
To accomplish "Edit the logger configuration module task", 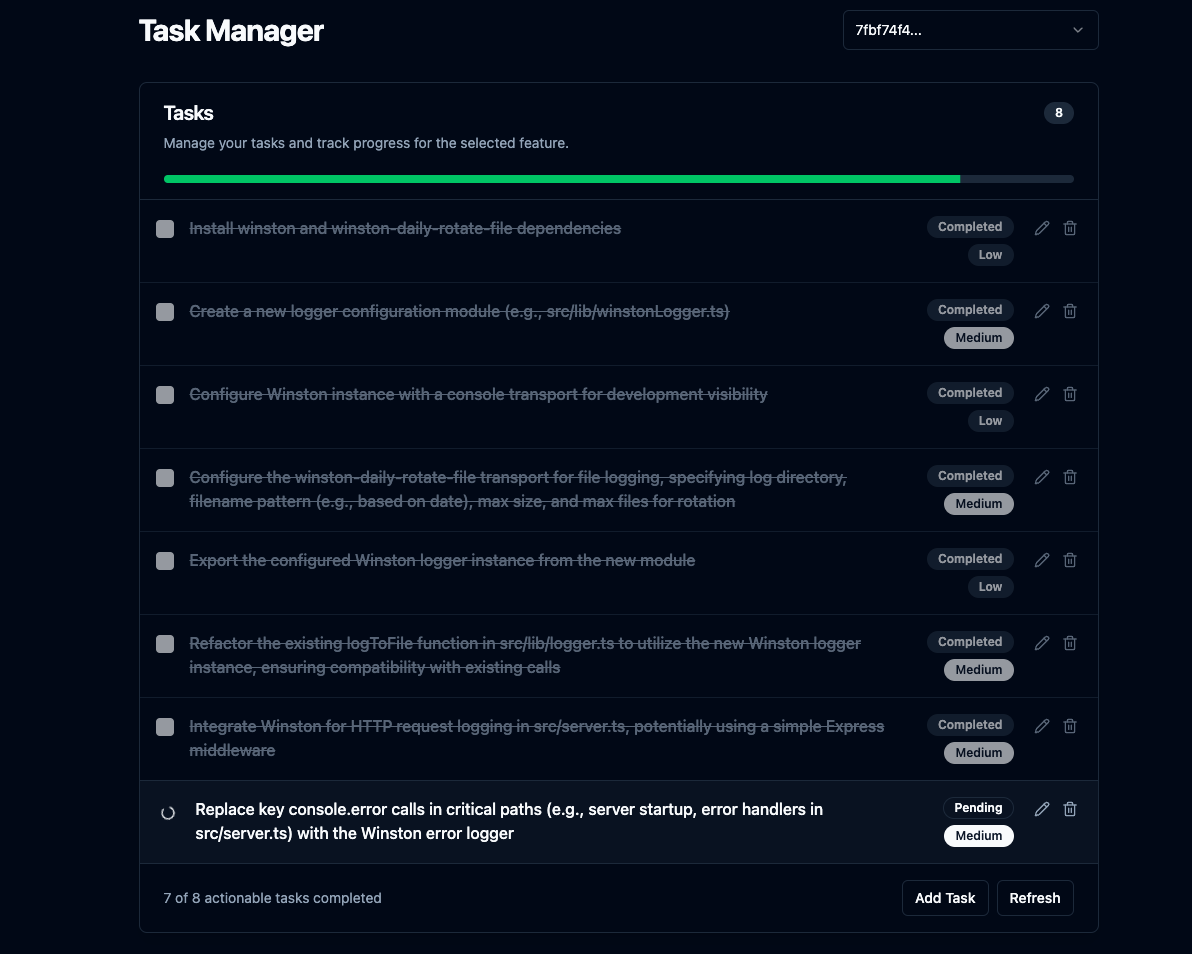I will (x=1041, y=311).
